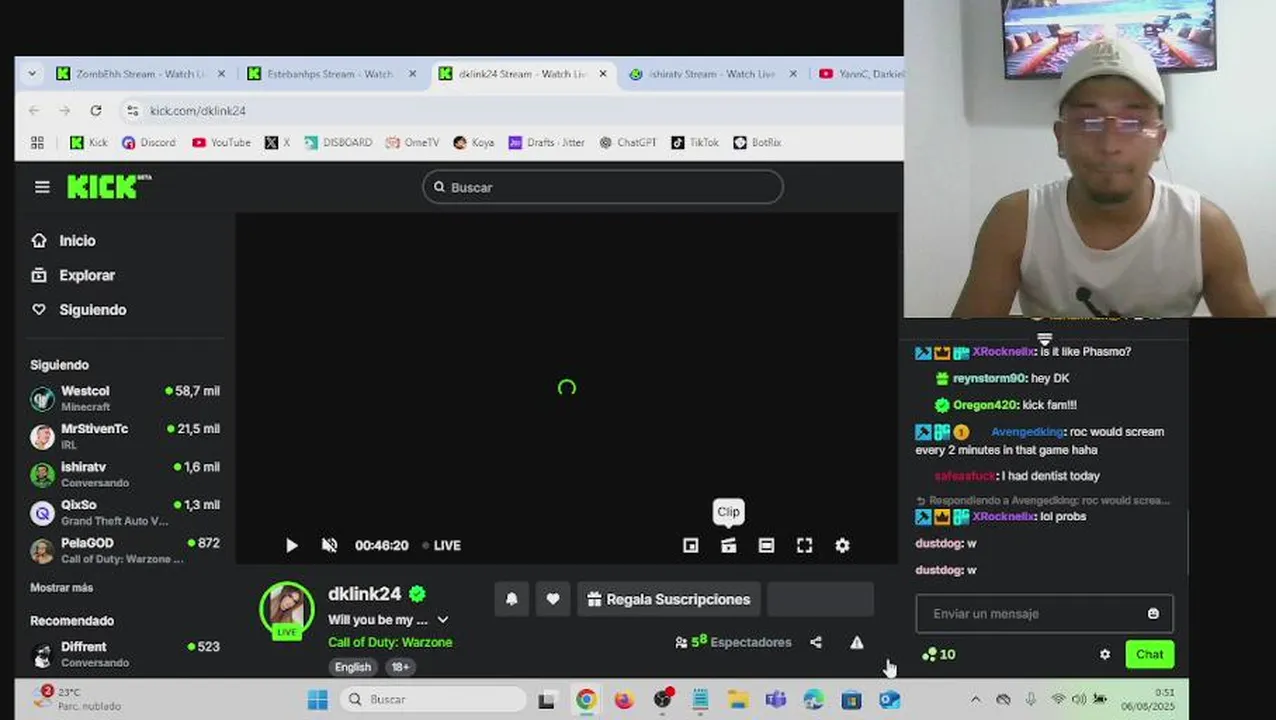
Task: Open chat settings gear icon
Action: click(x=1105, y=654)
